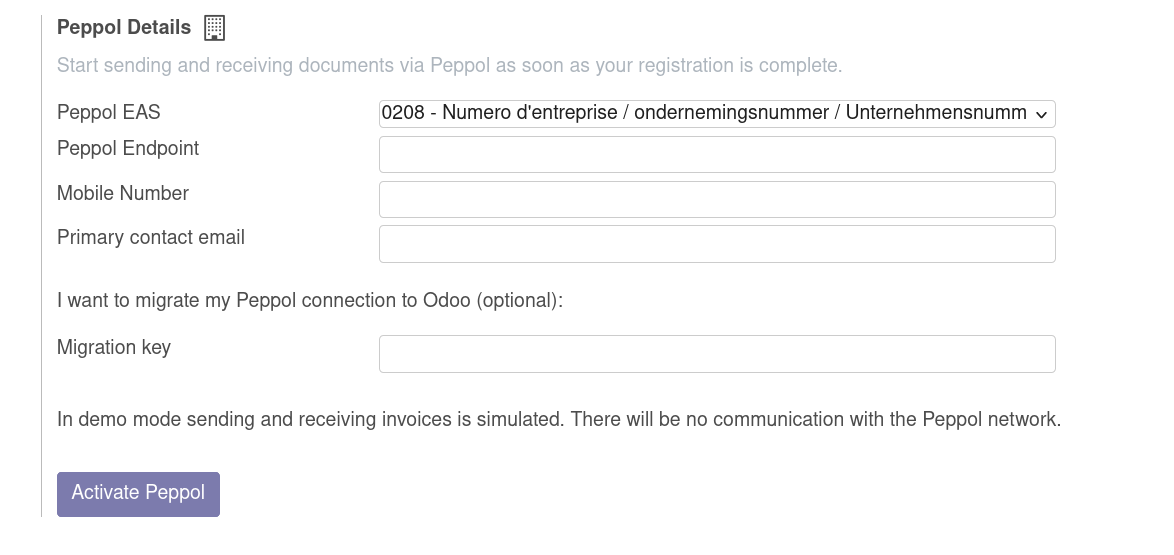Click the Peppol Endpoint label
Image resolution: width=1174 pixels, height=555 pixels.
[128, 149]
